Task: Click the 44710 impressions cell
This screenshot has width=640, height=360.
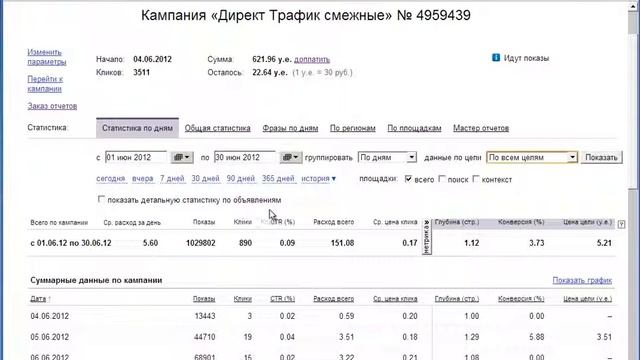Action: click(205, 337)
